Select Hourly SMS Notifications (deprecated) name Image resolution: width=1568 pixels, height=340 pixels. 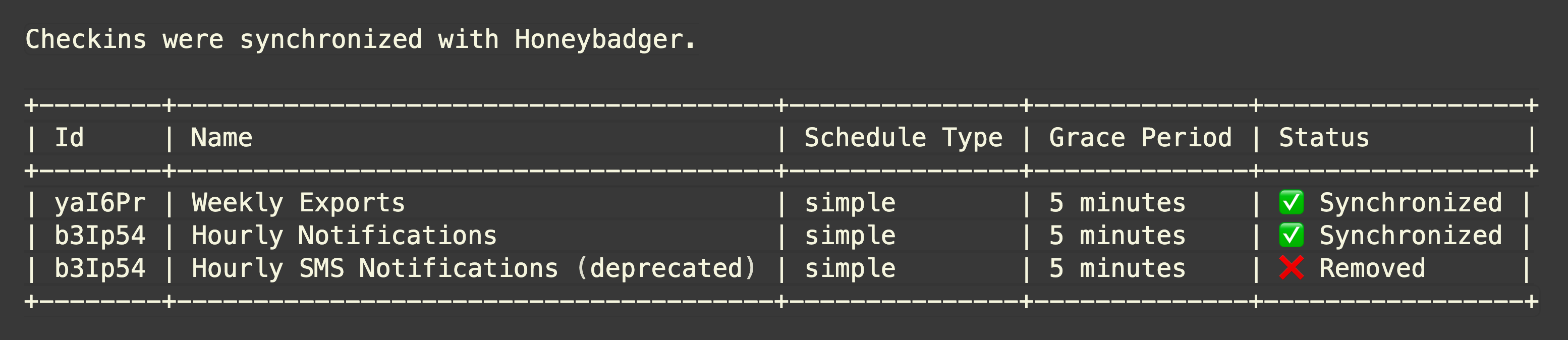474,268
